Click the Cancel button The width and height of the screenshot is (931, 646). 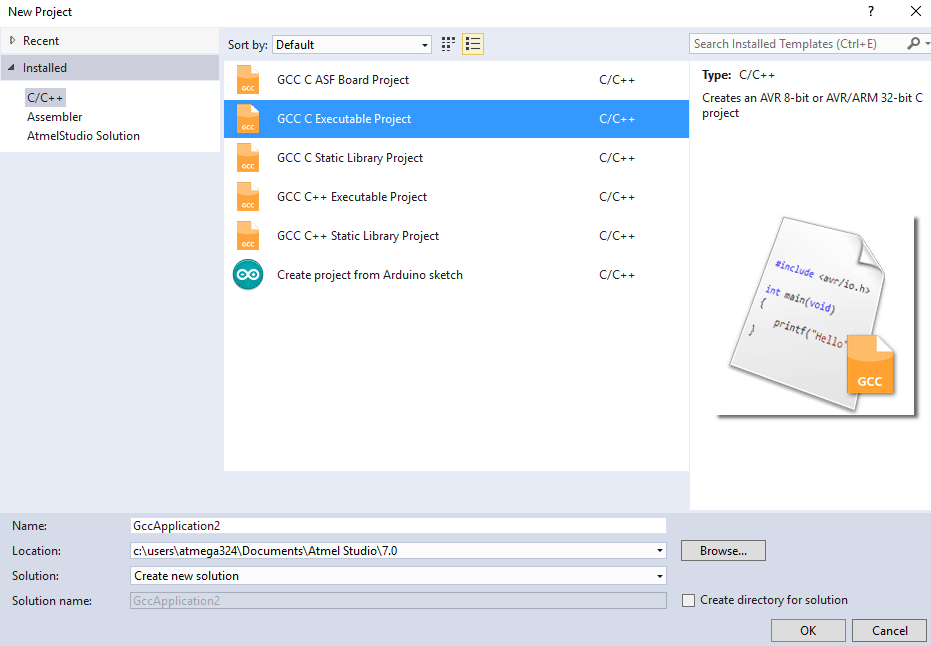pyautogui.click(x=889, y=631)
